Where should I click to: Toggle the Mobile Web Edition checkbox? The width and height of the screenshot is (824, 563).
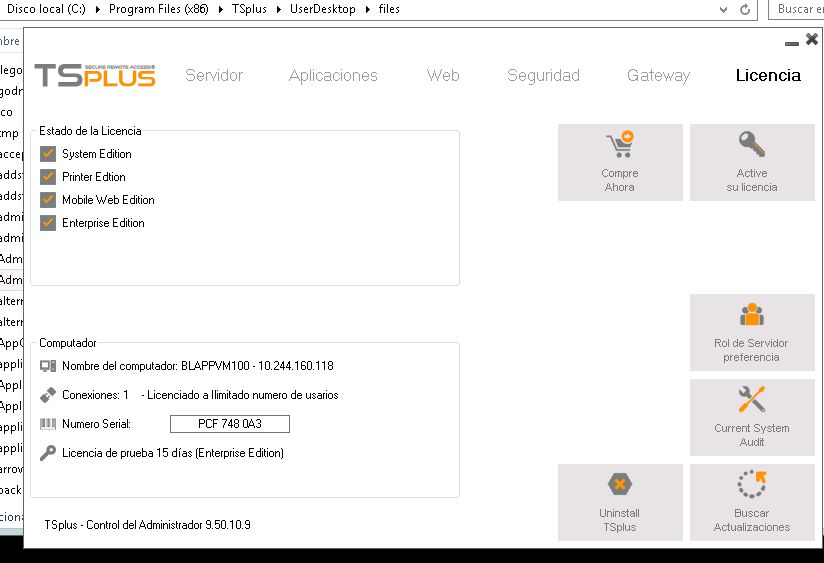[x=48, y=200]
